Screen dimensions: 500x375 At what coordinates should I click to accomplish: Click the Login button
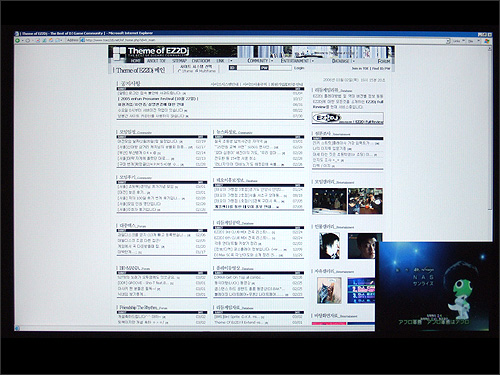point(299,68)
